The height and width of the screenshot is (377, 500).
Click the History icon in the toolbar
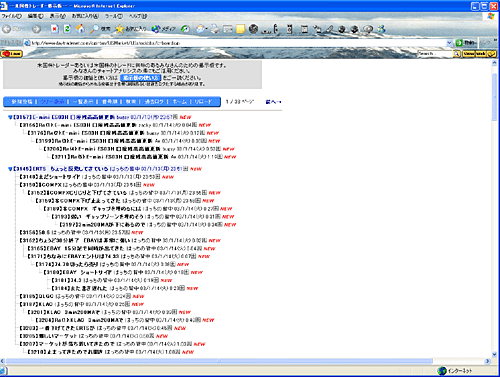[x=185, y=29]
